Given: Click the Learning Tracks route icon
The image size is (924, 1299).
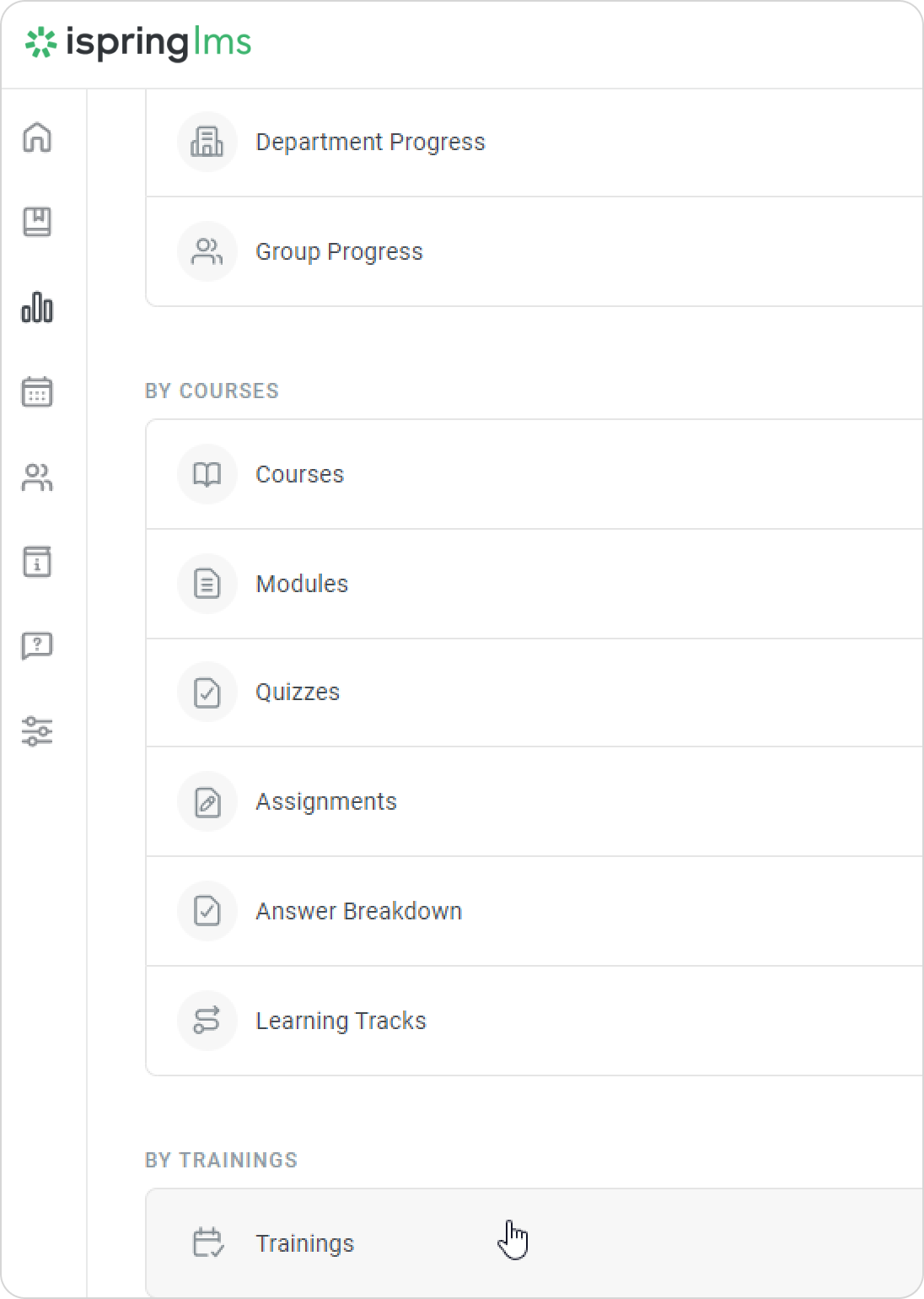Looking at the screenshot, I should click(207, 1021).
